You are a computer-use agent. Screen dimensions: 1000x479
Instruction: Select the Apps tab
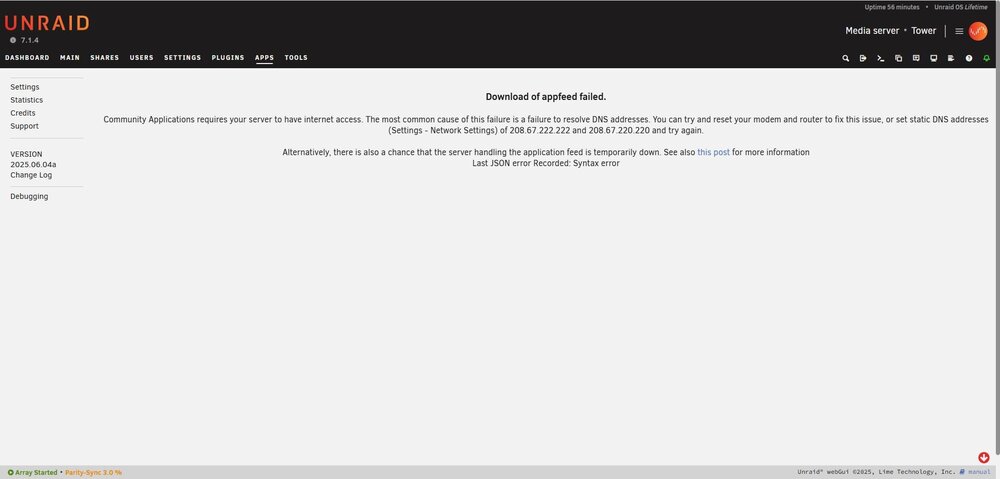(264, 57)
